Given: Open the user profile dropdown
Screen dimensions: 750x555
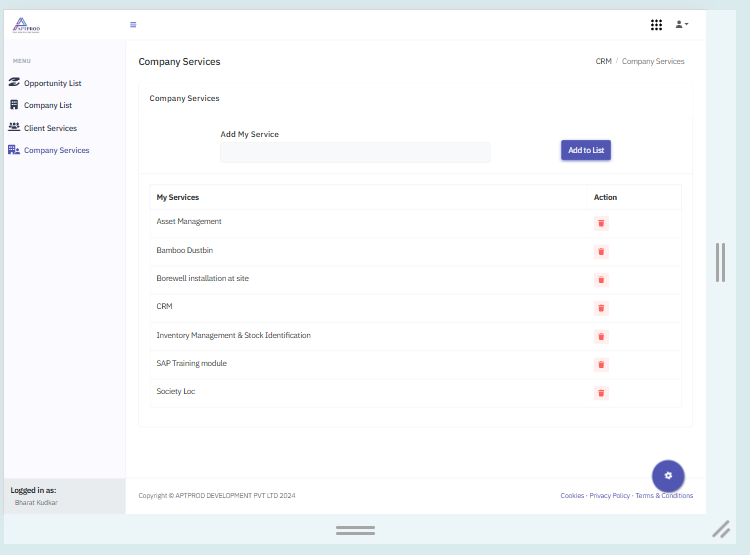Looking at the screenshot, I should point(682,25).
